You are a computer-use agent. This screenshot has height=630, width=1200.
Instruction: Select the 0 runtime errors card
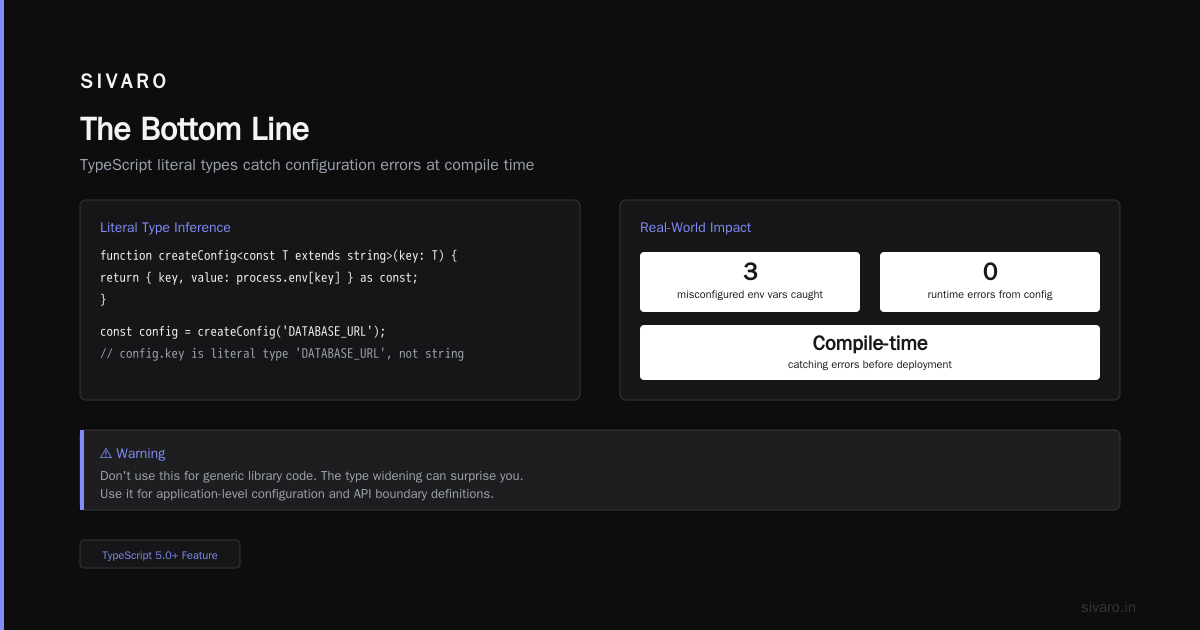point(990,282)
